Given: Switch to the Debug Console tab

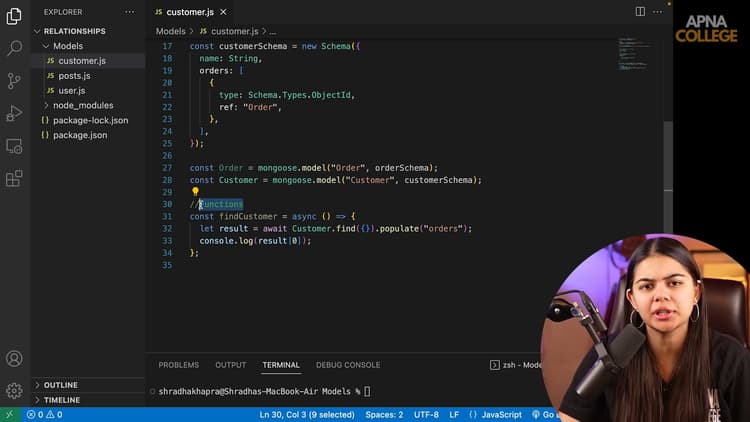Looking at the screenshot, I should pos(348,365).
